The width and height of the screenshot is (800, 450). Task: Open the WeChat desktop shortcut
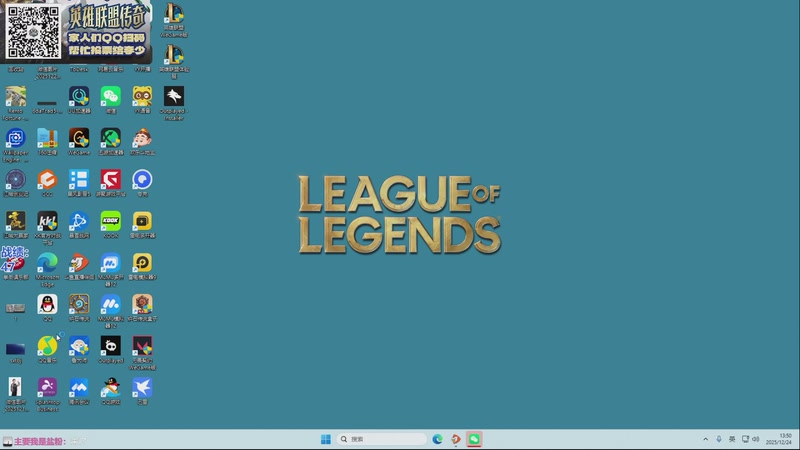[111, 97]
